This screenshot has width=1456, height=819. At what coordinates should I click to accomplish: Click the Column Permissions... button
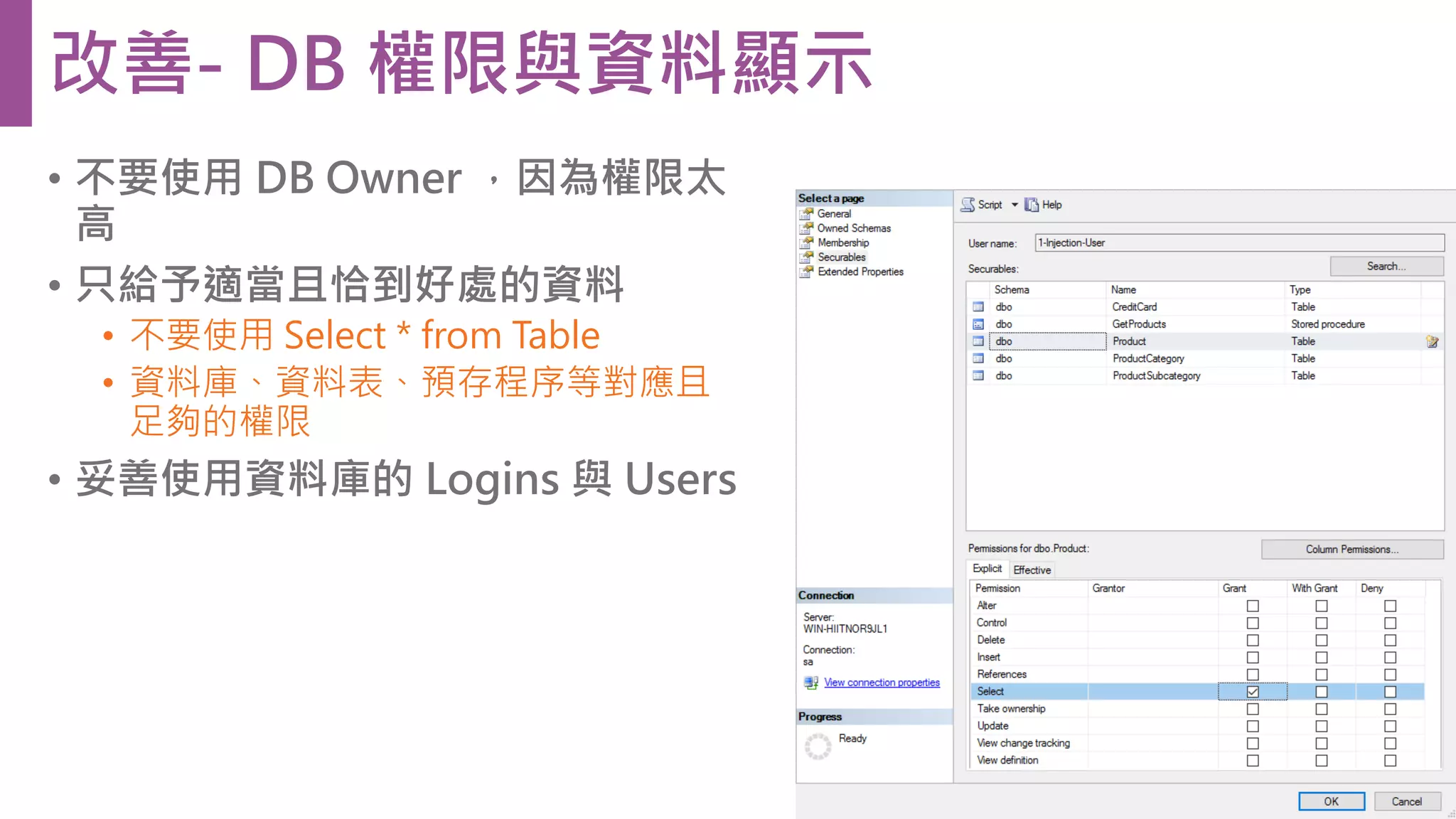click(1351, 550)
